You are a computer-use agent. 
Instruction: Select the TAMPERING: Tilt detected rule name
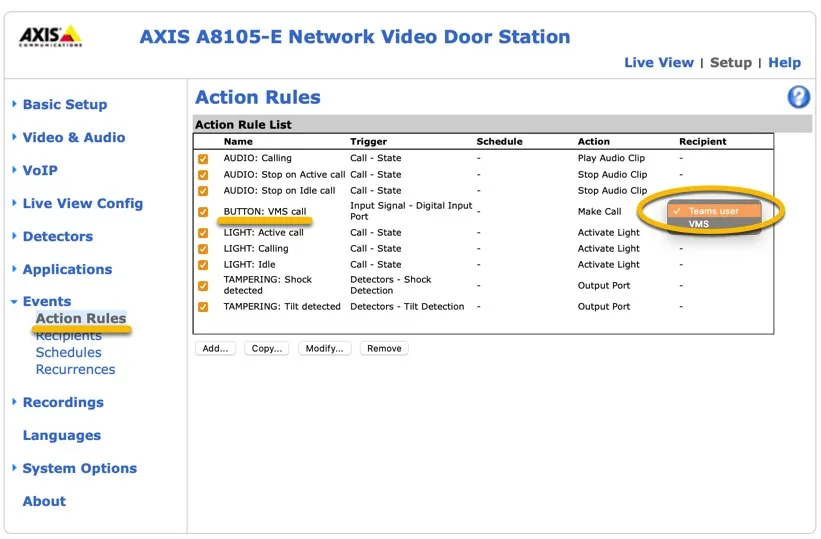282,306
